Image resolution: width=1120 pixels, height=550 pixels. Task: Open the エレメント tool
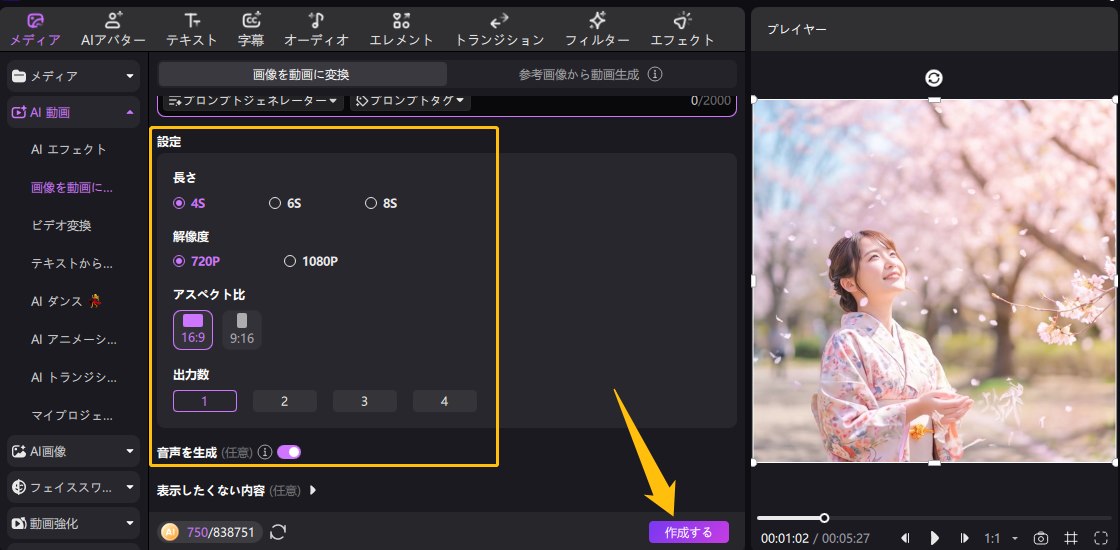click(401, 29)
